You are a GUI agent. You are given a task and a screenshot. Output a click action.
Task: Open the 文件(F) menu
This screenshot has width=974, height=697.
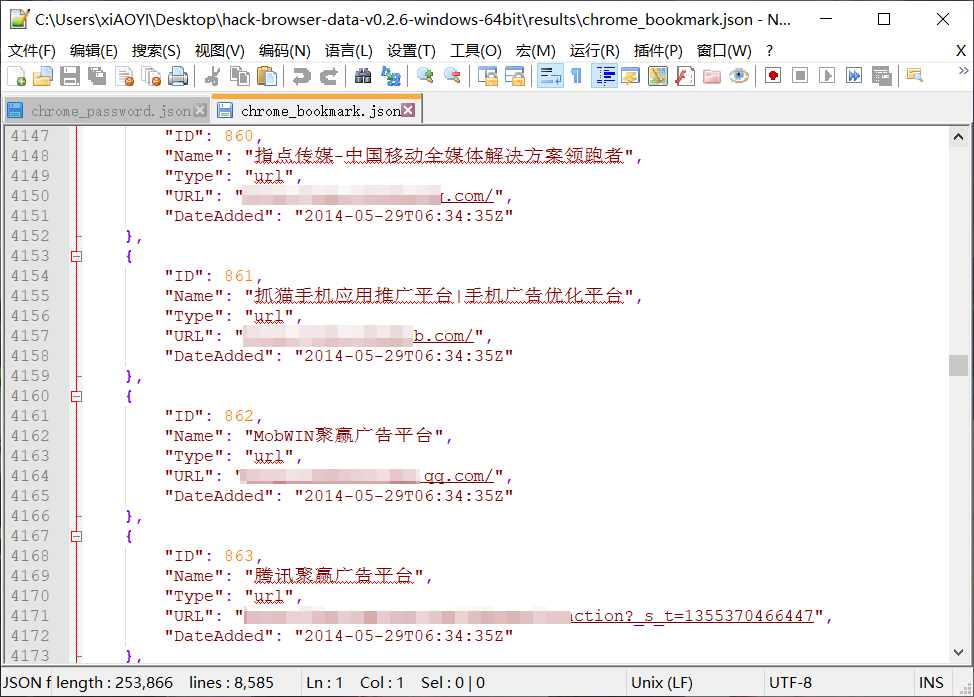32,51
